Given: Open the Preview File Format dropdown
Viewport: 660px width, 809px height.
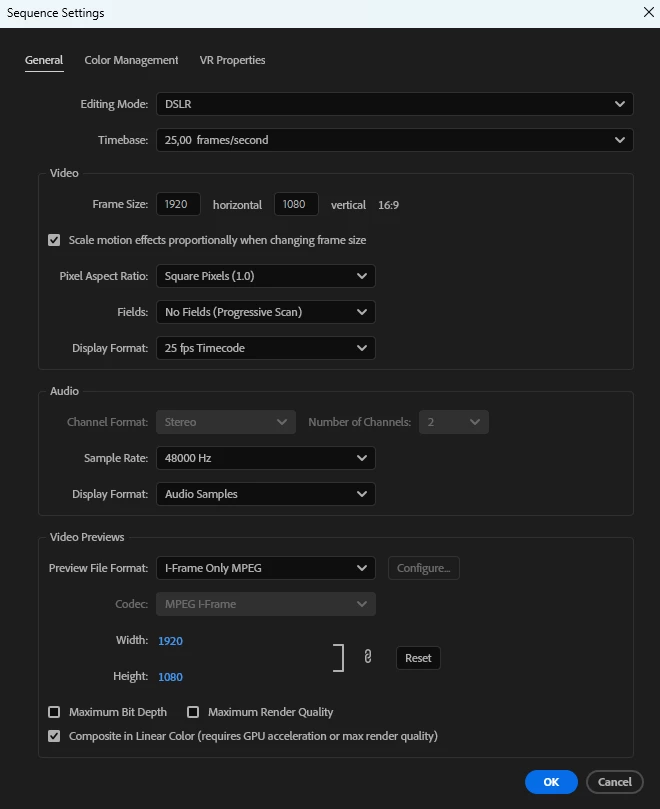Looking at the screenshot, I should 266,568.
